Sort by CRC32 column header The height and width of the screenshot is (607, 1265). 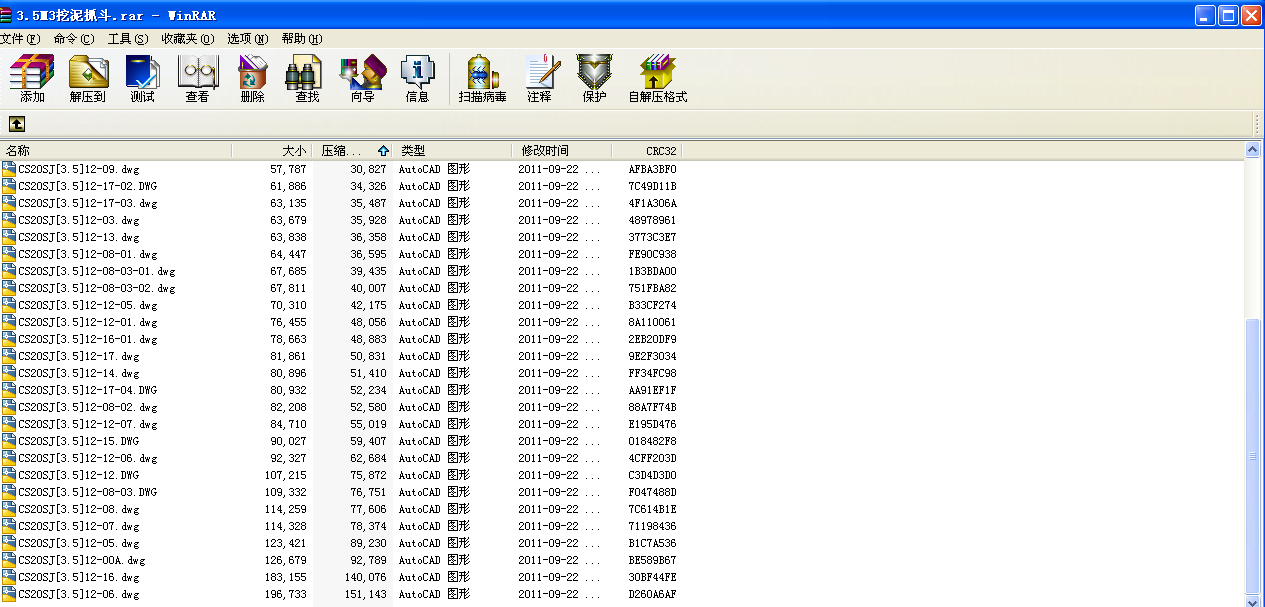647,151
